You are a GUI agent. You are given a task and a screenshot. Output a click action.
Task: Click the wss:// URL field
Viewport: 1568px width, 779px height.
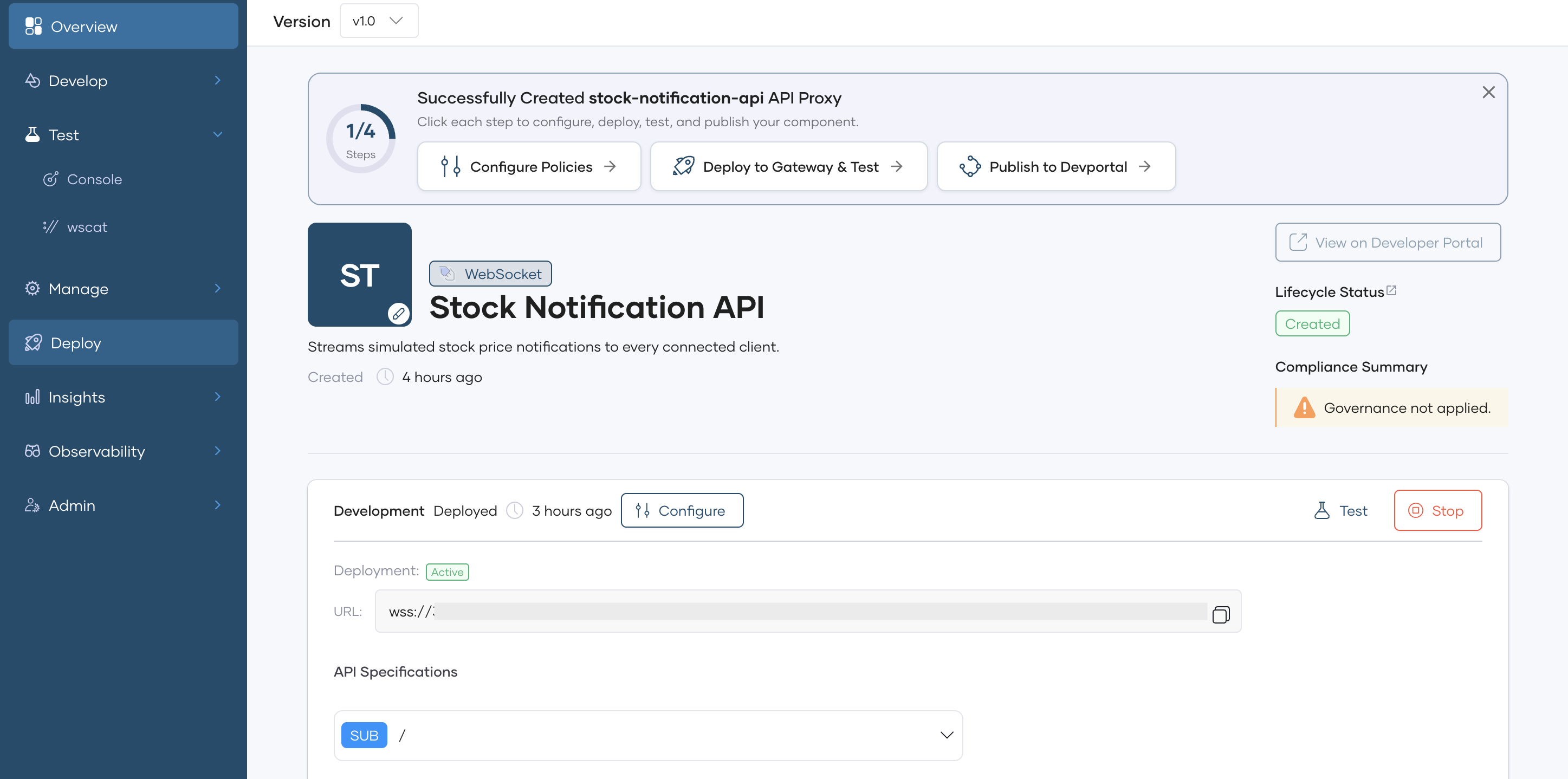[808, 611]
